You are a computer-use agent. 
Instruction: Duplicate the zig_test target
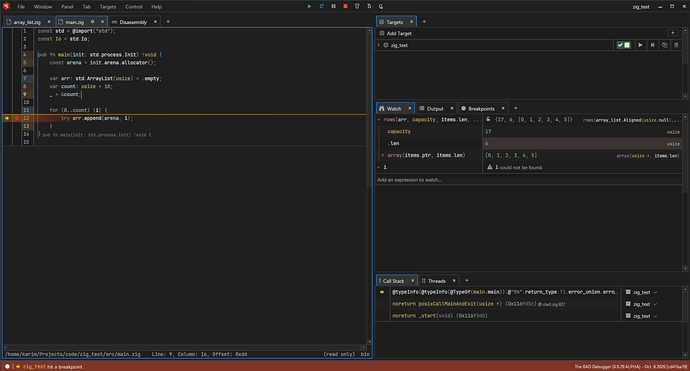[664, 45]
